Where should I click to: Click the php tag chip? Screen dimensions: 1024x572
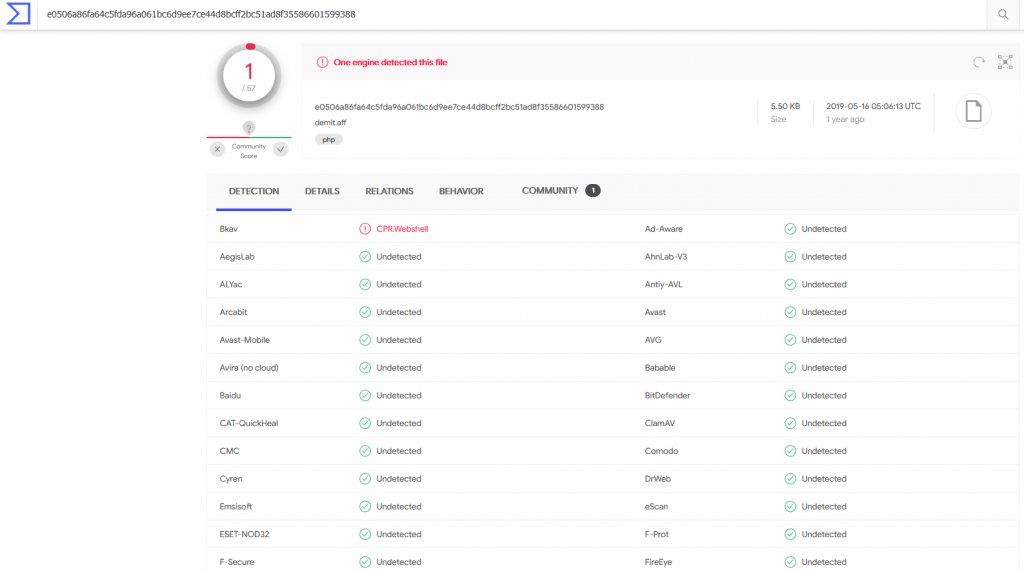(328, 140)
